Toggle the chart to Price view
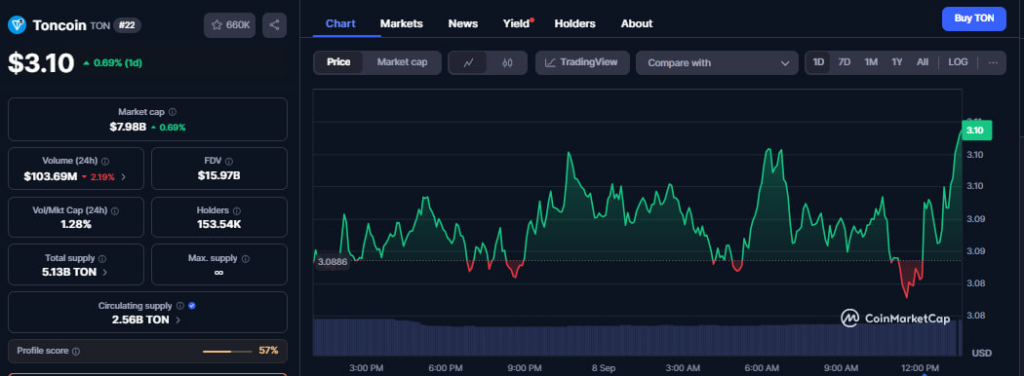 [338, 62]
